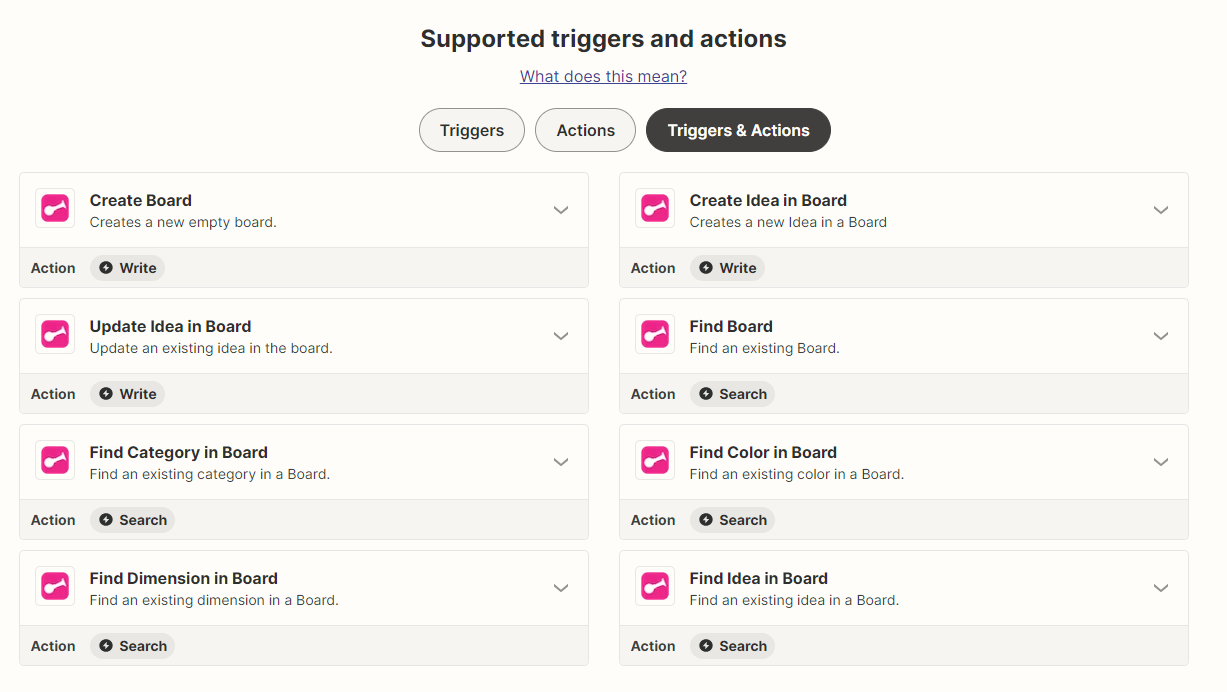Screen dimensions: 1227x692
Task: Expand the Create Board card chevron
Action: pos(561,210)
